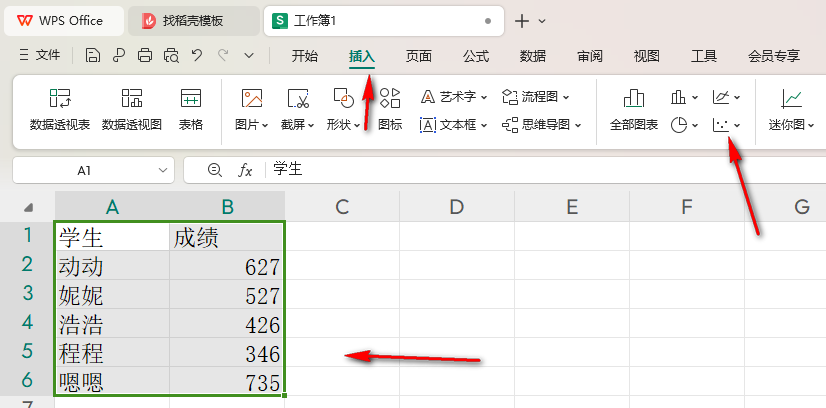Click the Name Box showing A1

point(84,170)
